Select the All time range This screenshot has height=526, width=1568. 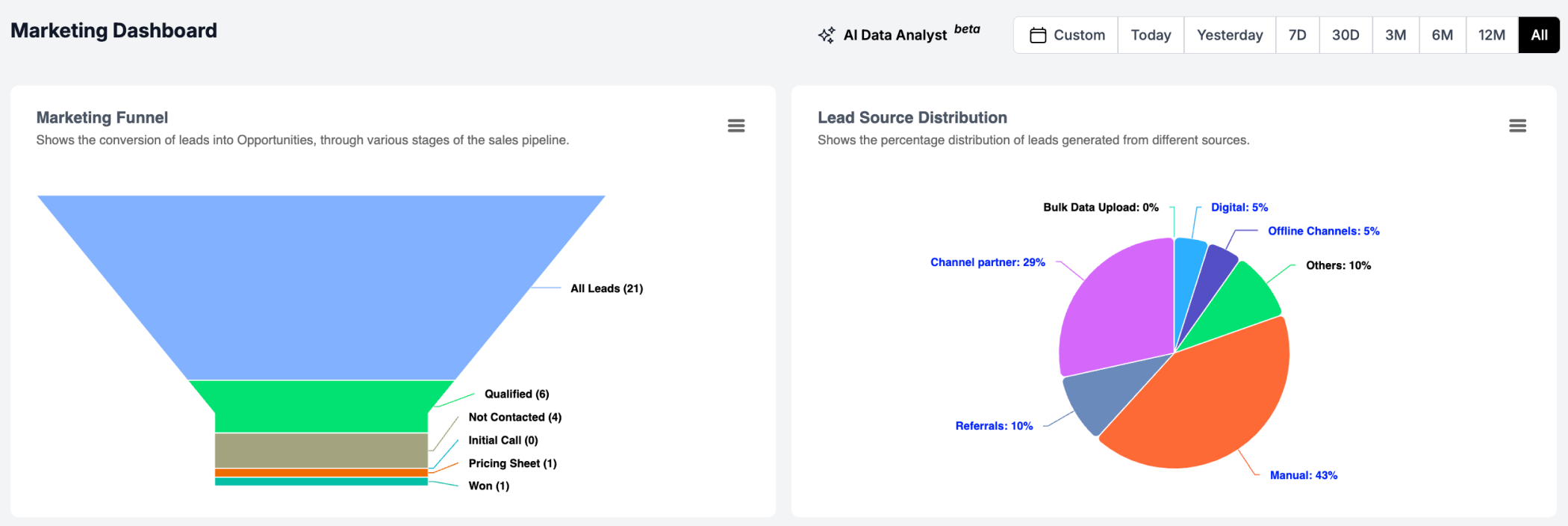click(x=1539, y=35)
